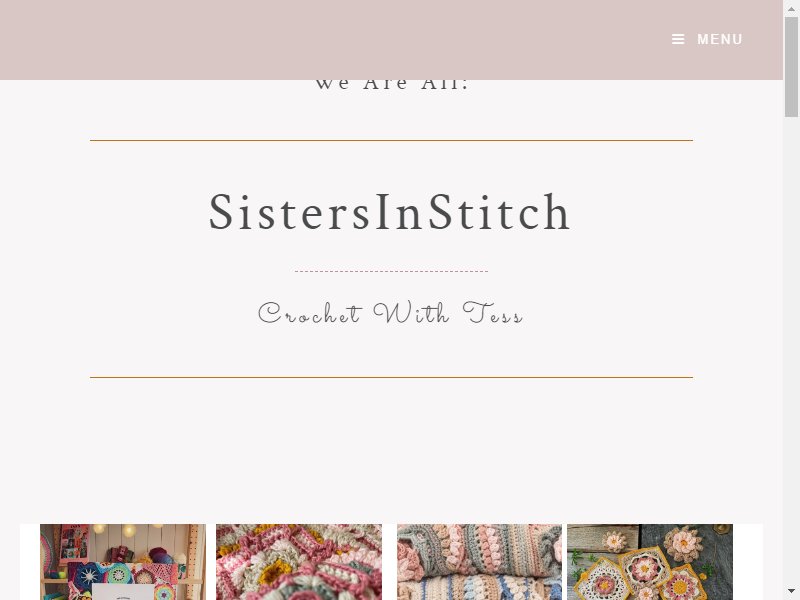Click the upper gold horizontal rule
The height and width of the screenshot is (600, 800).
coord(391,140)
